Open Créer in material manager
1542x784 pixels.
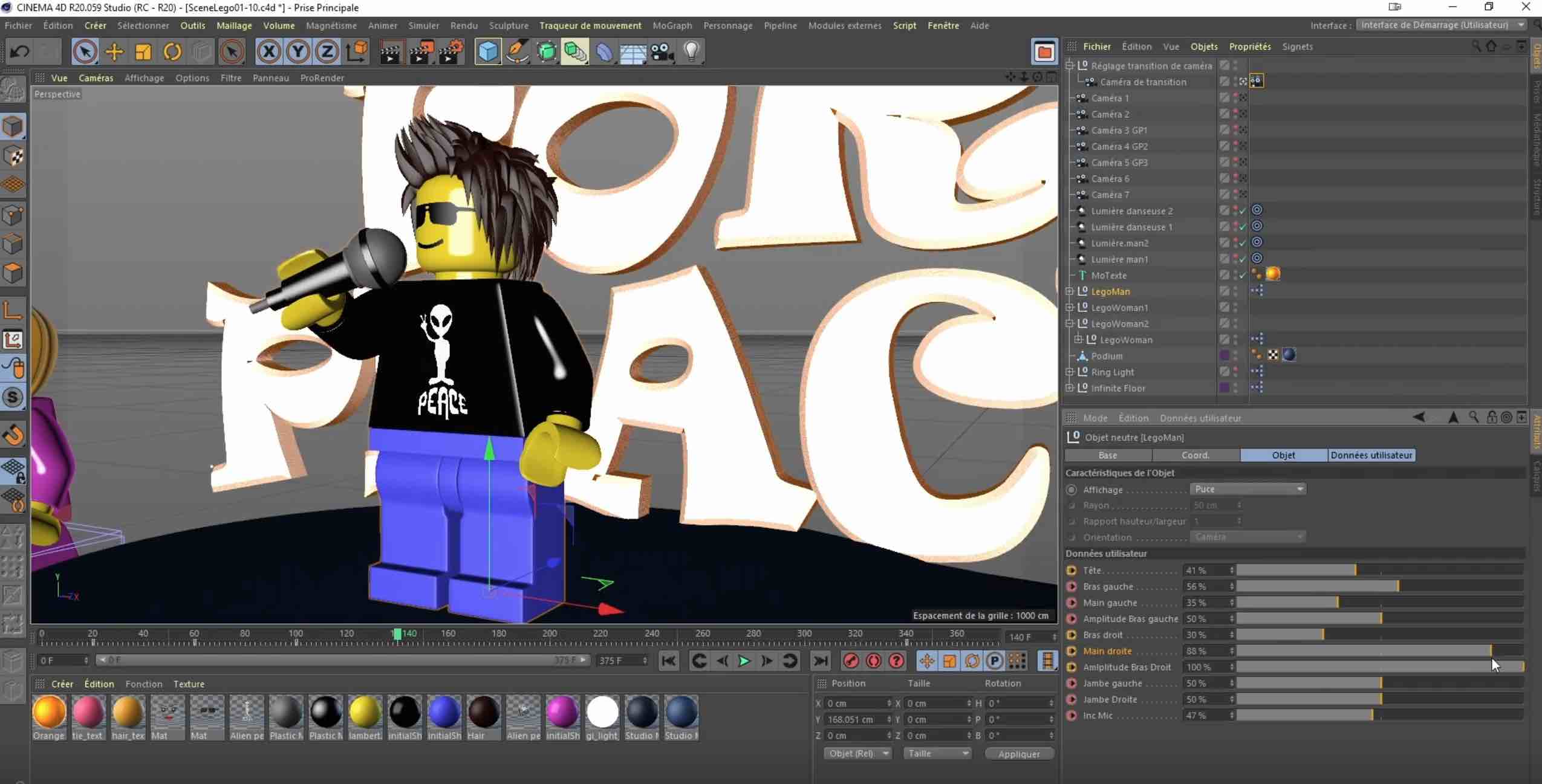click(x=62, y=684)
